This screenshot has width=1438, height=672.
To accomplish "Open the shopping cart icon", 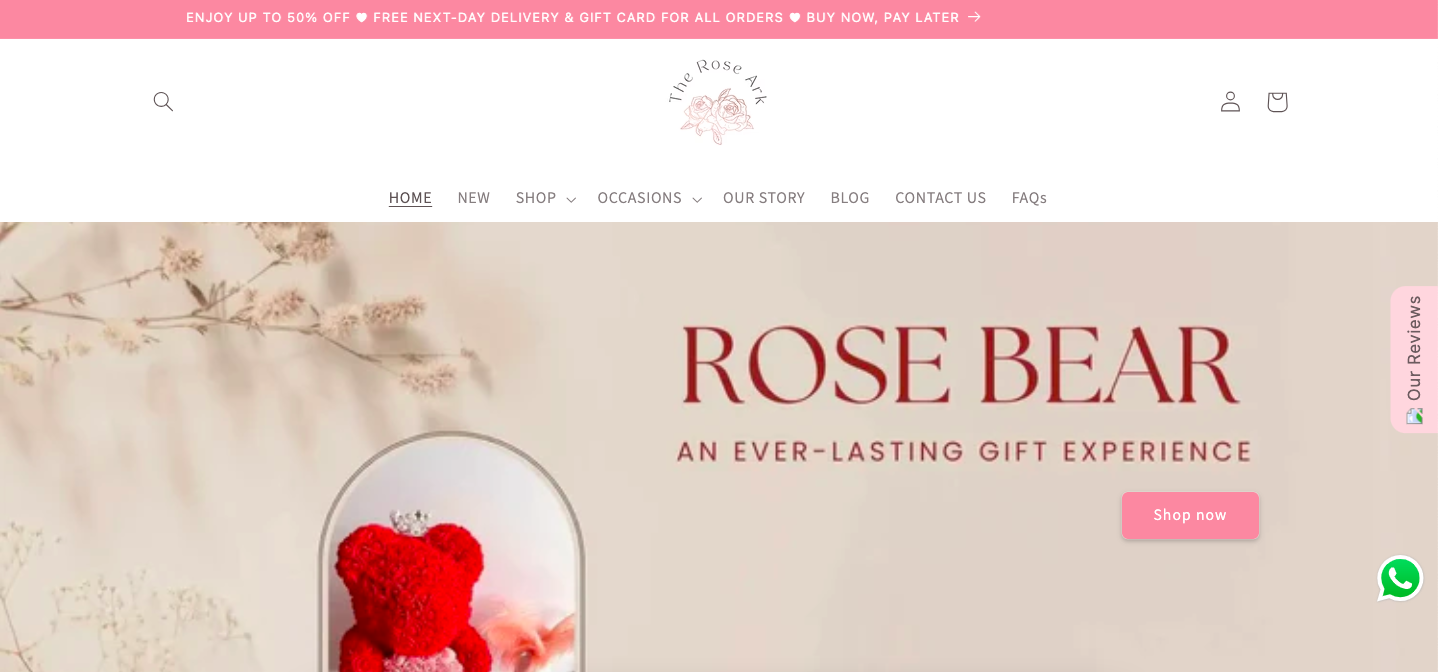I will pyautogui.click(x=1277, y=101).
